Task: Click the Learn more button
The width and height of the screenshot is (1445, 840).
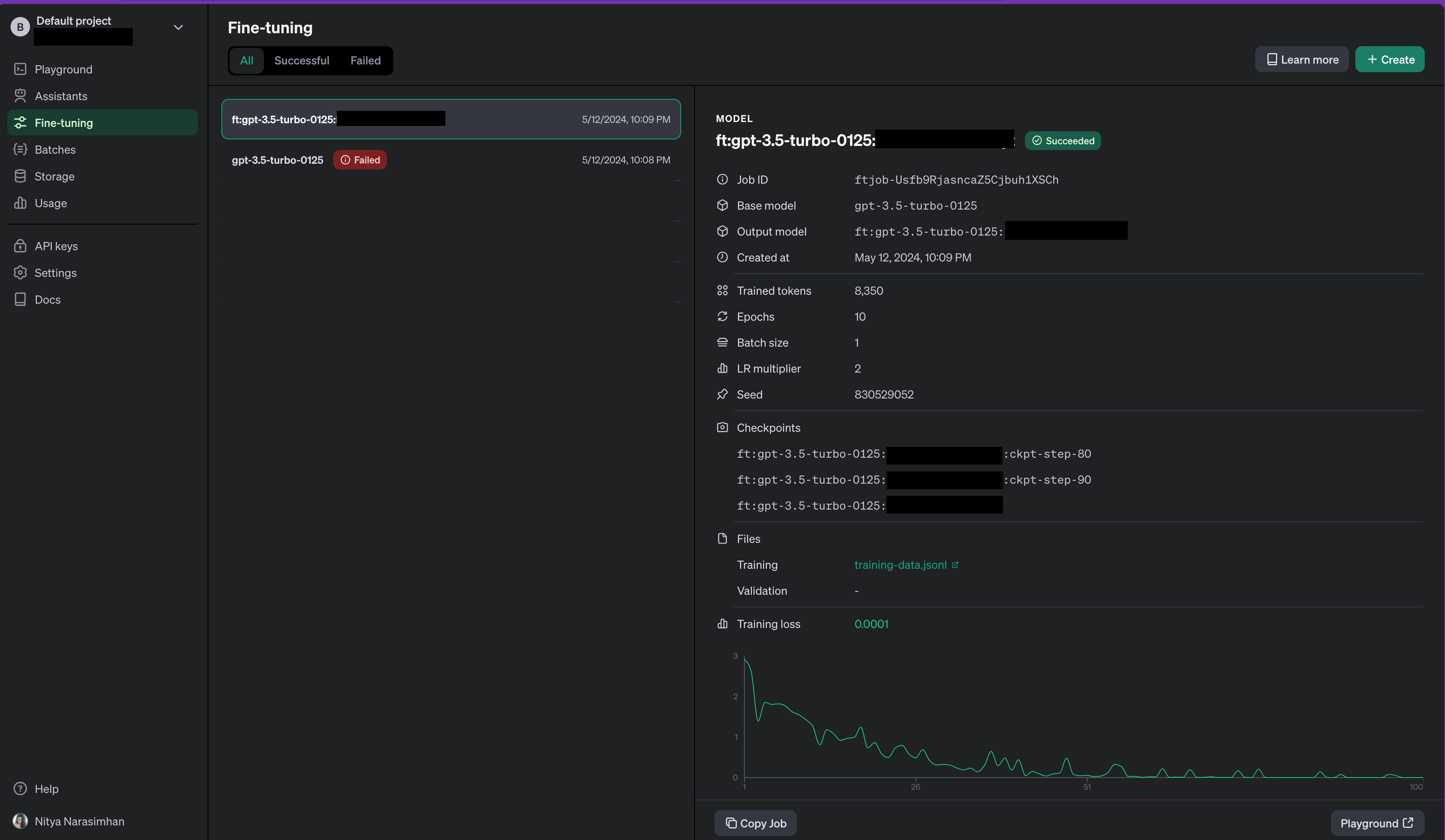Action: click(x=1302, y=60)
